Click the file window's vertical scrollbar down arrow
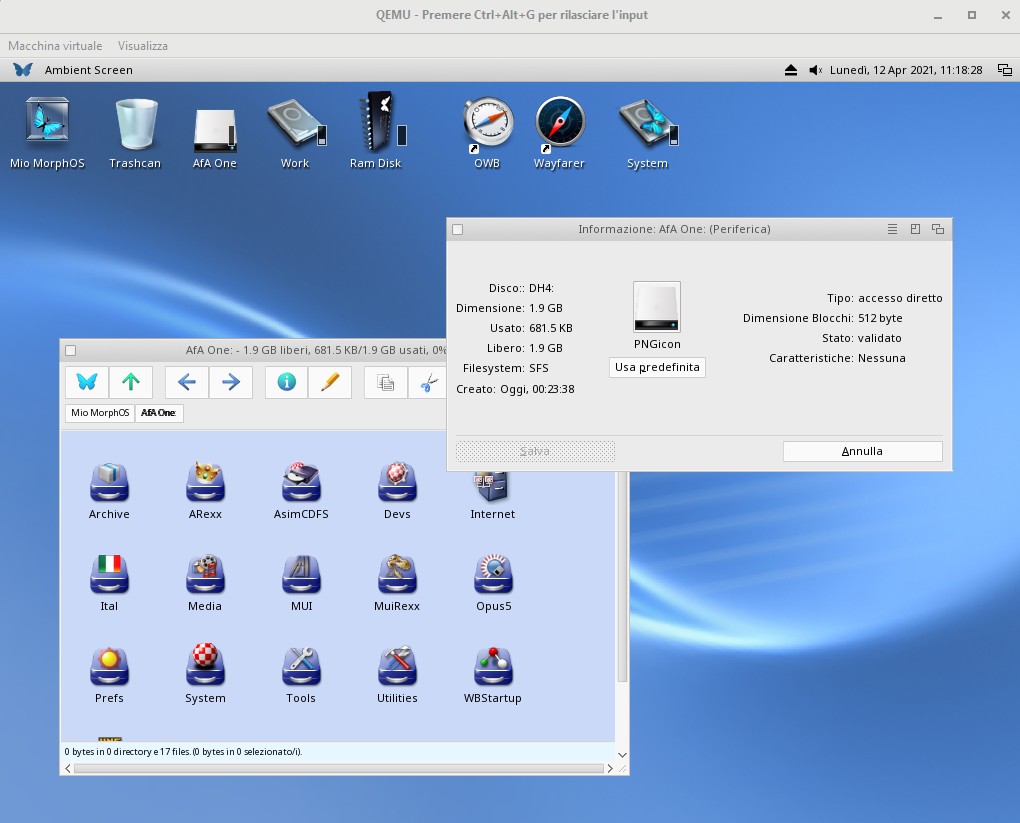Viewport: 1020px width, 823px height. point(622,755)
